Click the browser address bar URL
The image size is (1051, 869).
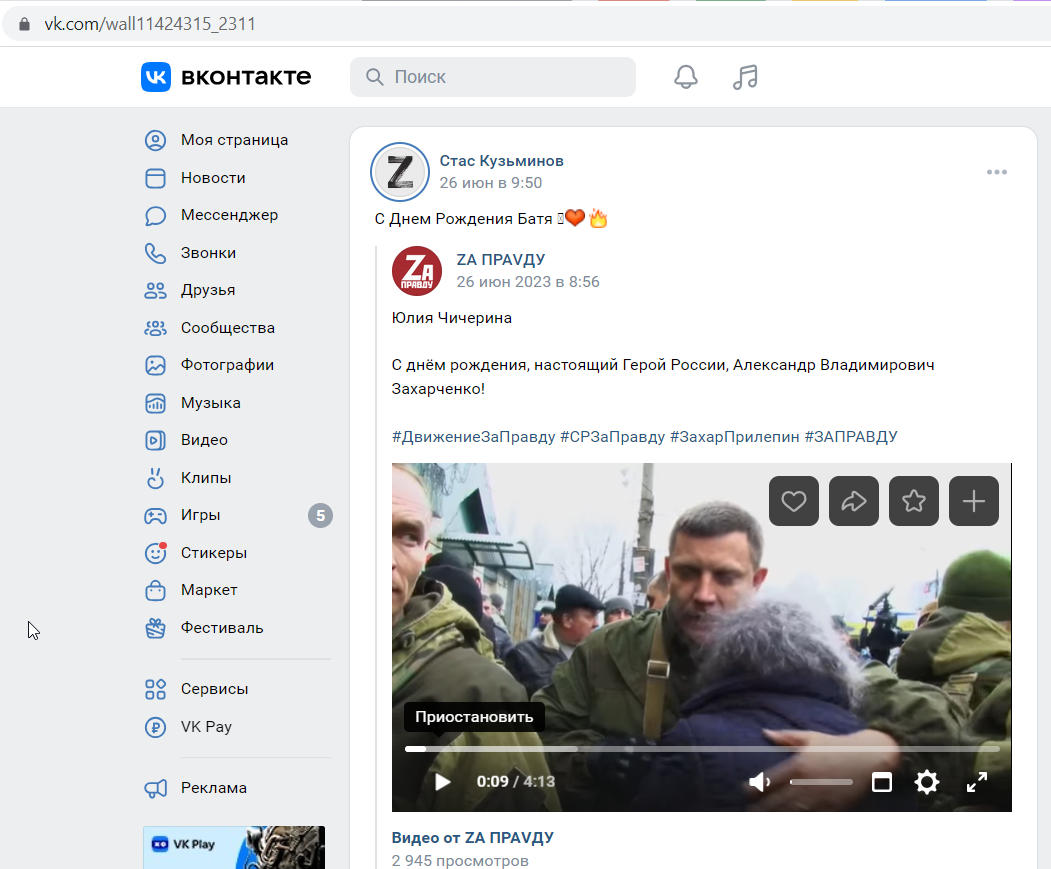150,24
